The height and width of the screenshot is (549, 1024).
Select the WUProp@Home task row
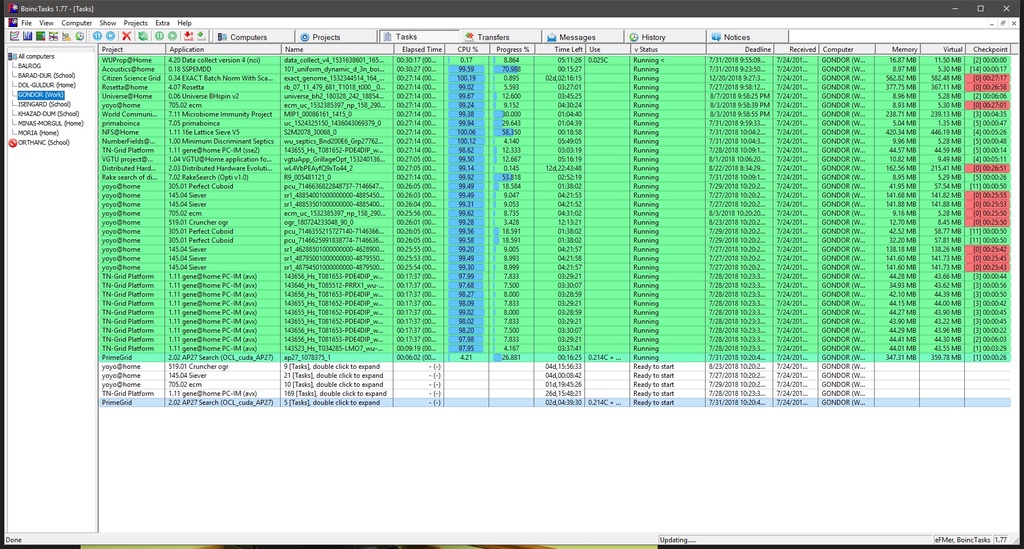tap(554, 60)
